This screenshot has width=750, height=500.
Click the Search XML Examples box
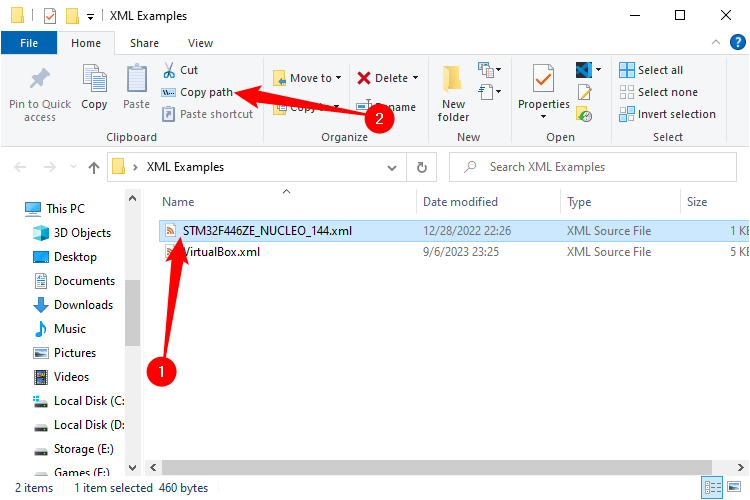[x=593, y=167]
